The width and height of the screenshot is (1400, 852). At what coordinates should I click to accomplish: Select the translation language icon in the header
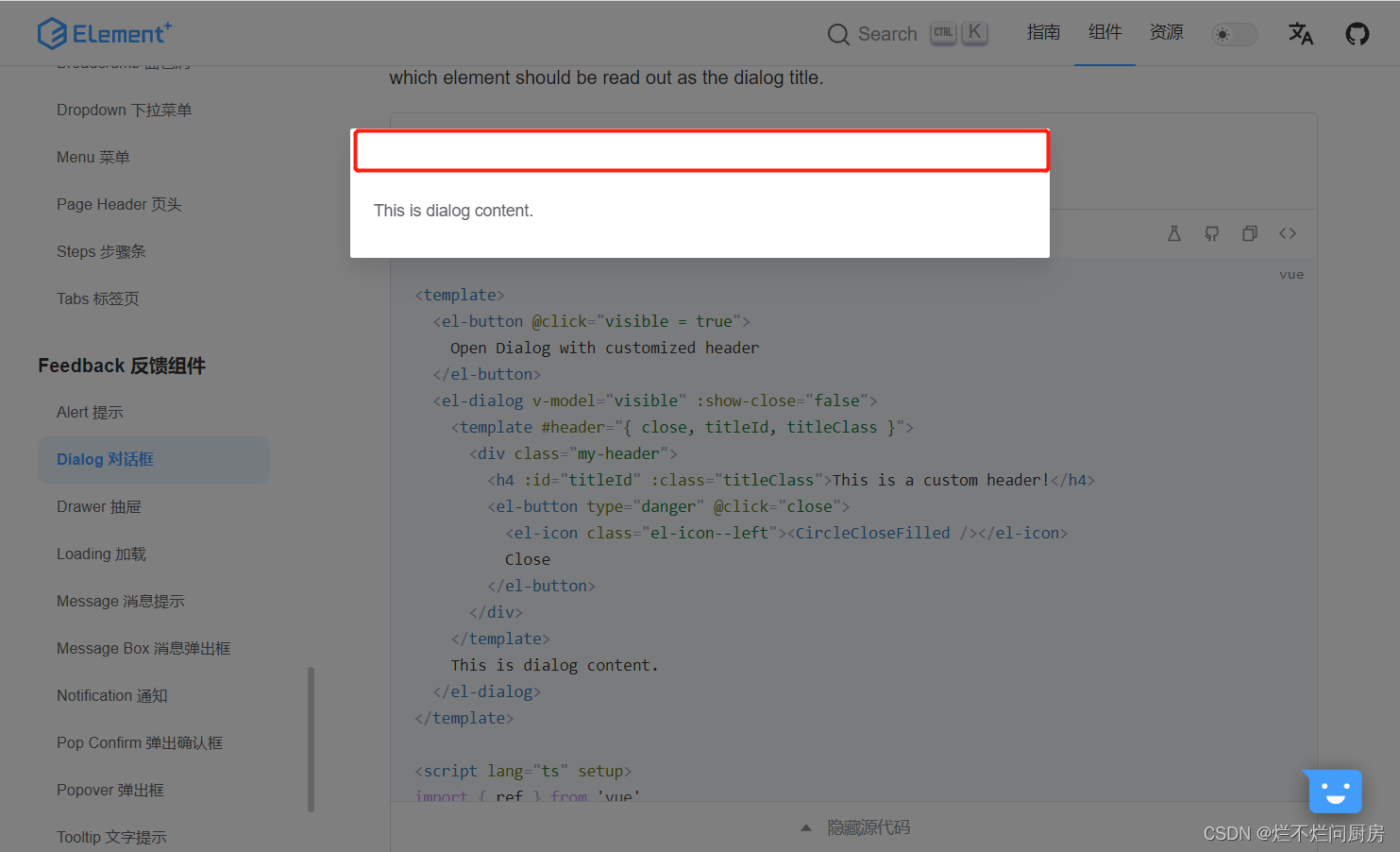(x=1301, y=33)
